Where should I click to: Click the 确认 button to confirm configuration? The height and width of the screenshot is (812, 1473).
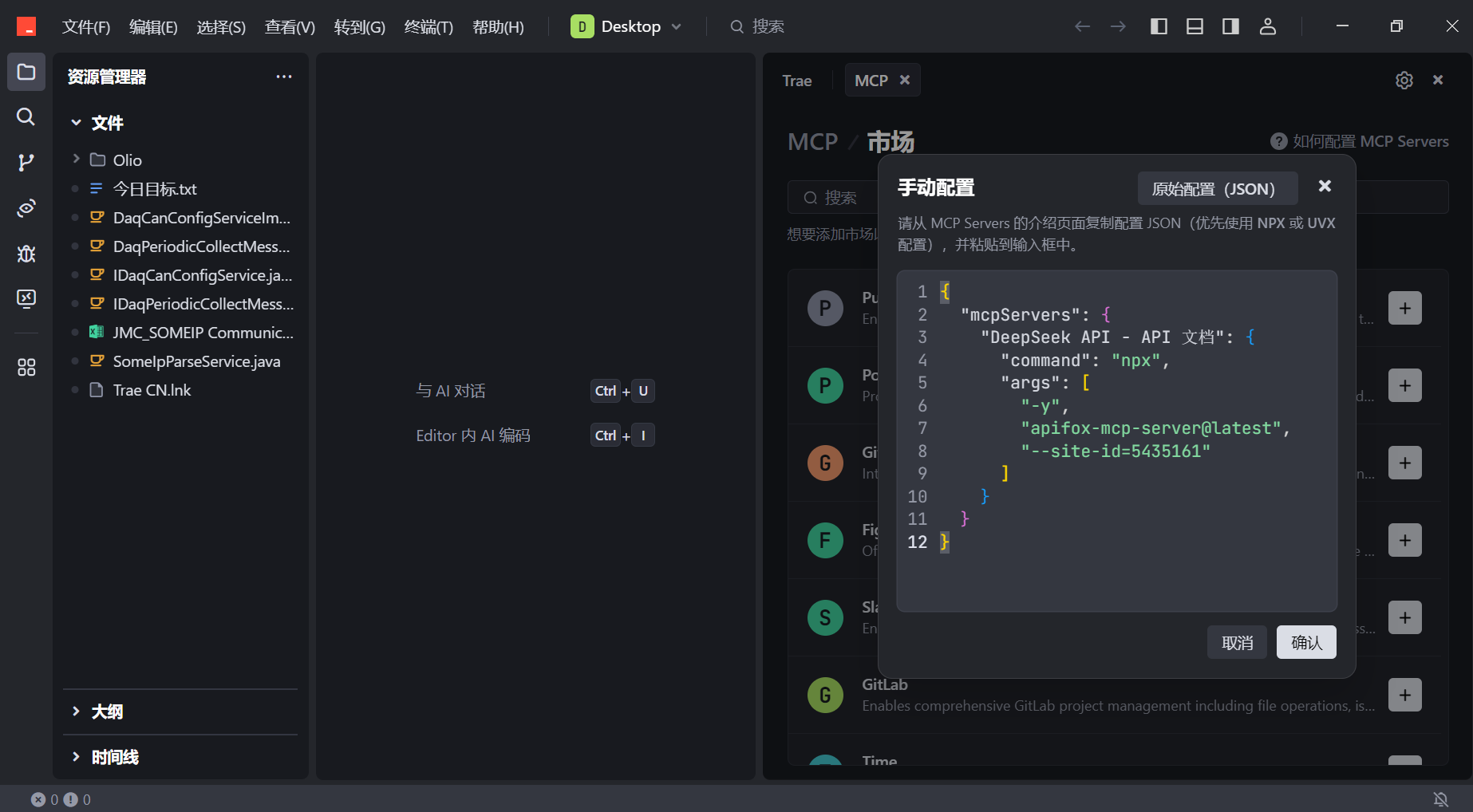click(1306, 642)
